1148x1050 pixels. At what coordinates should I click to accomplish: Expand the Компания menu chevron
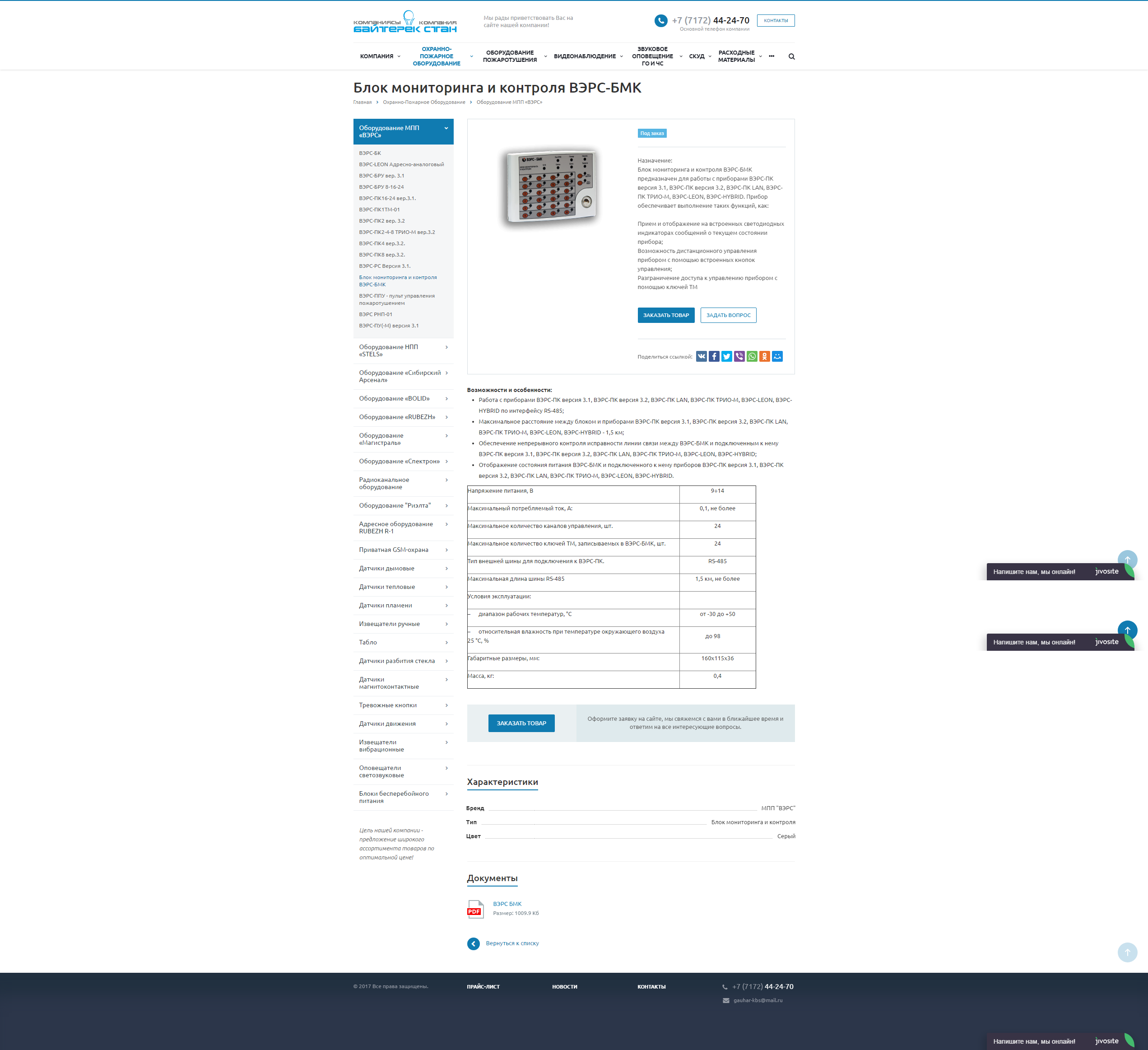399,56
